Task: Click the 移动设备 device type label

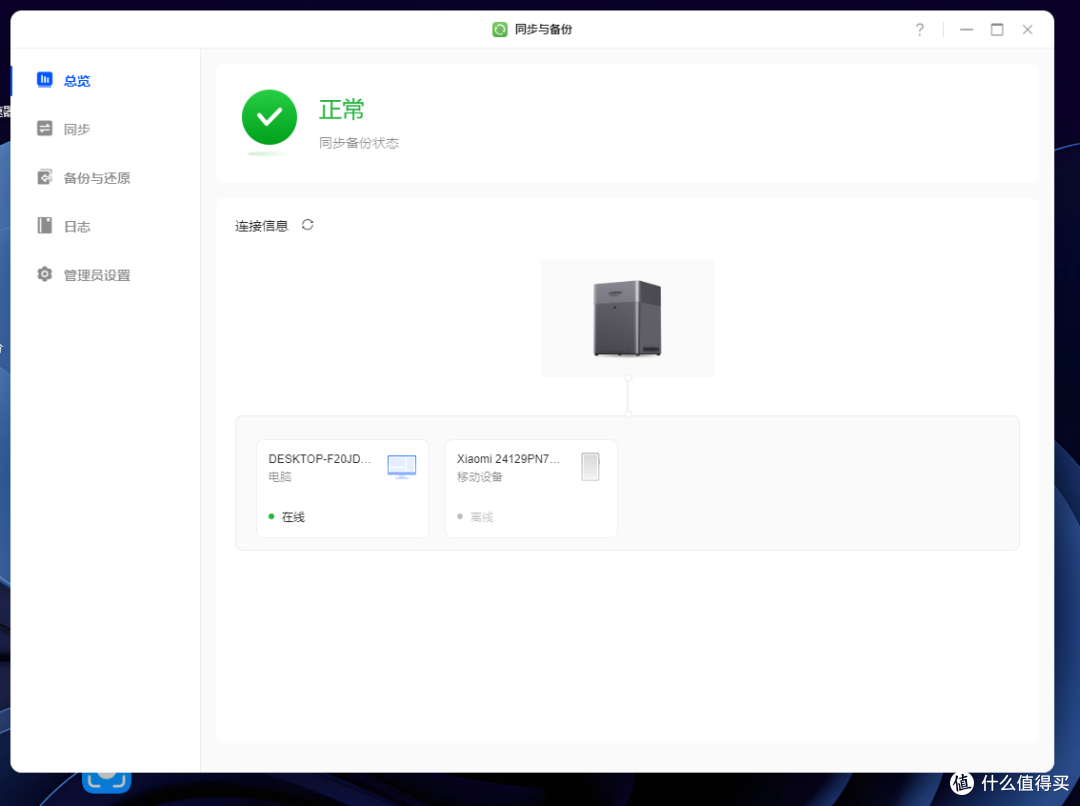Action: coord(479,477)
